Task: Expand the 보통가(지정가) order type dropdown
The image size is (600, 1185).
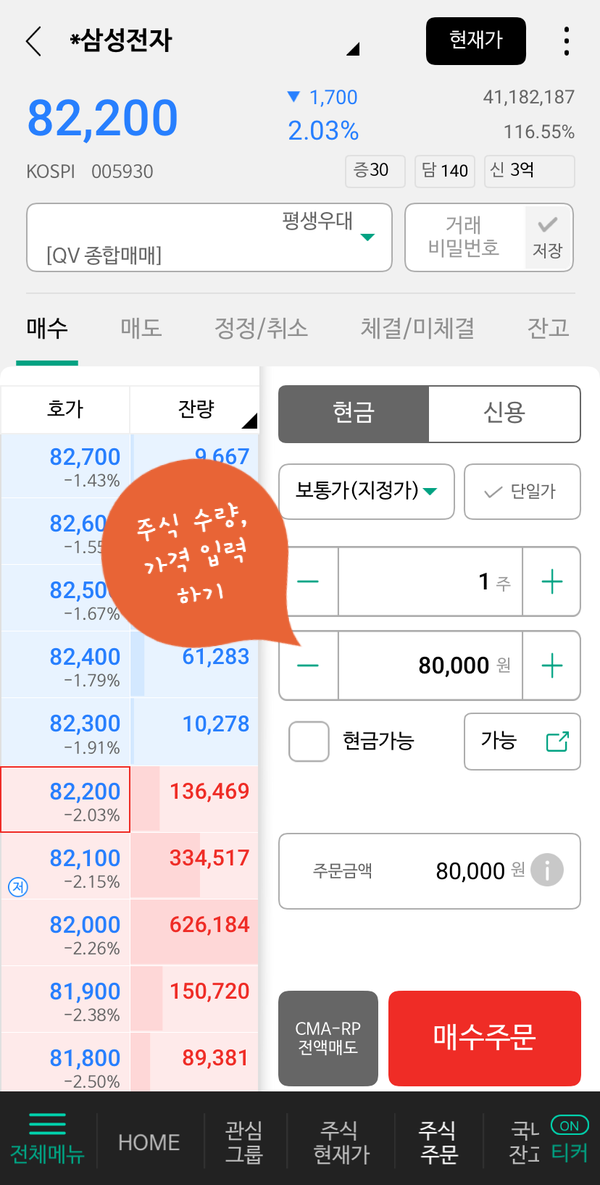Action: [366, 491]
